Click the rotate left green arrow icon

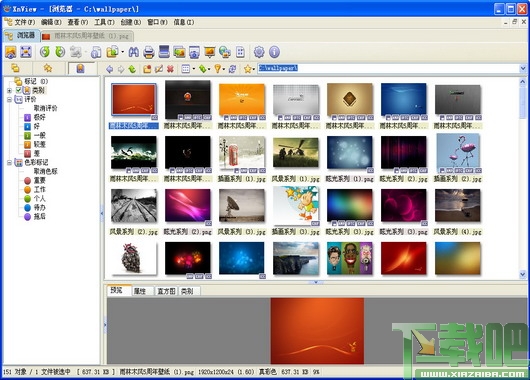click(45, 52)
